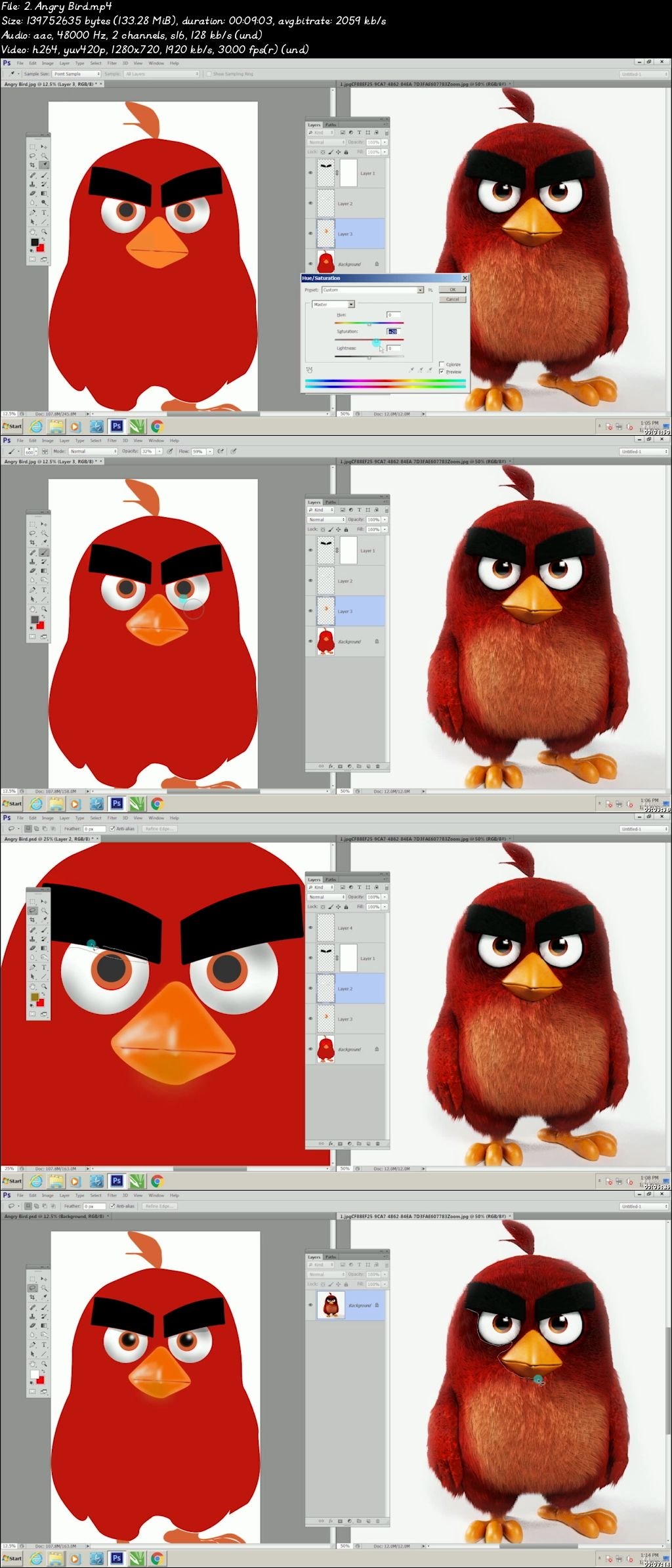This screenshot has width=672, height=1568.
Task: Open Layer menu in the Opacity/Flow frame
Action: (x=64, y=440)
